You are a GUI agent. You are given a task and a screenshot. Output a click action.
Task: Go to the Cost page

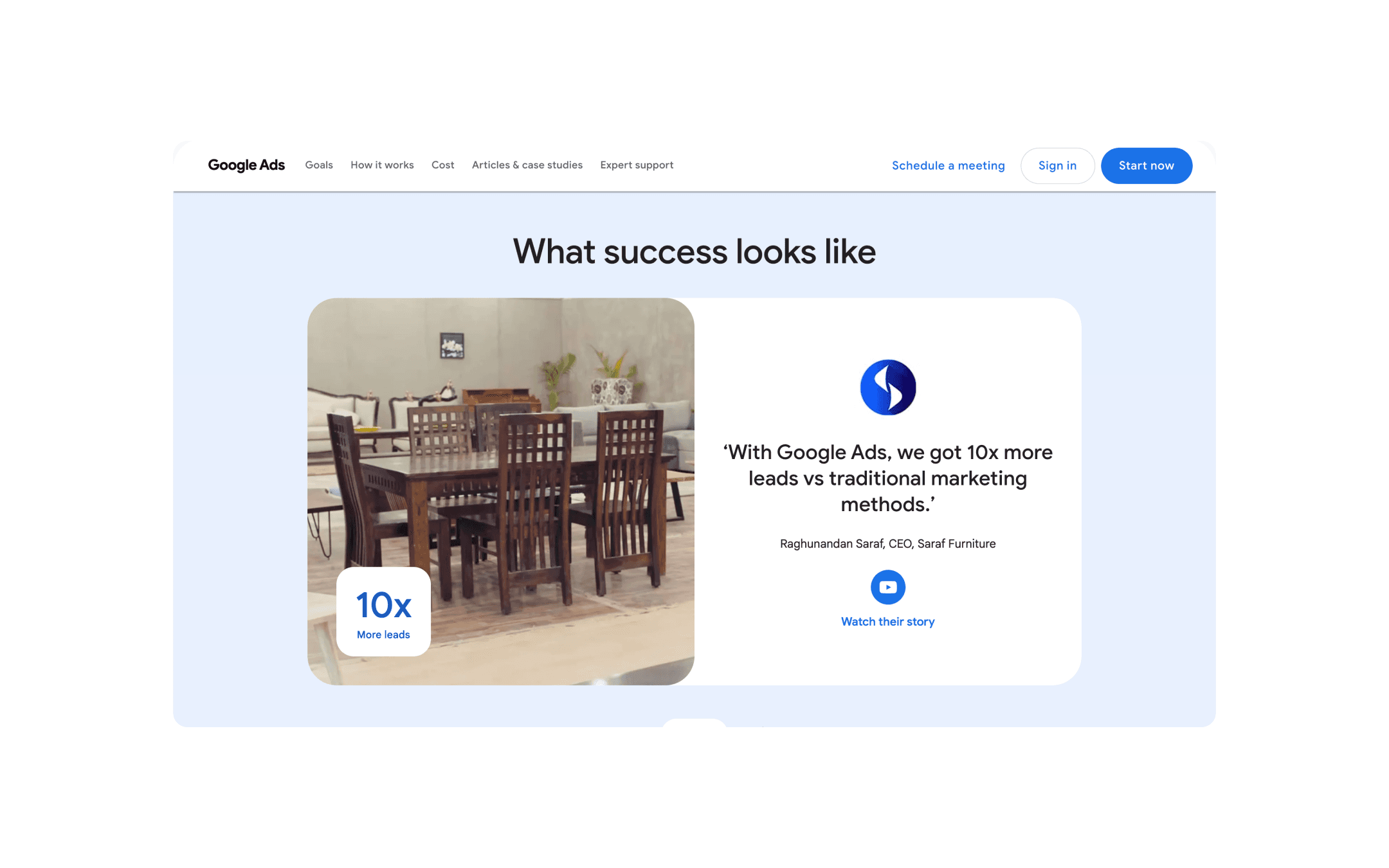point(442,165)
